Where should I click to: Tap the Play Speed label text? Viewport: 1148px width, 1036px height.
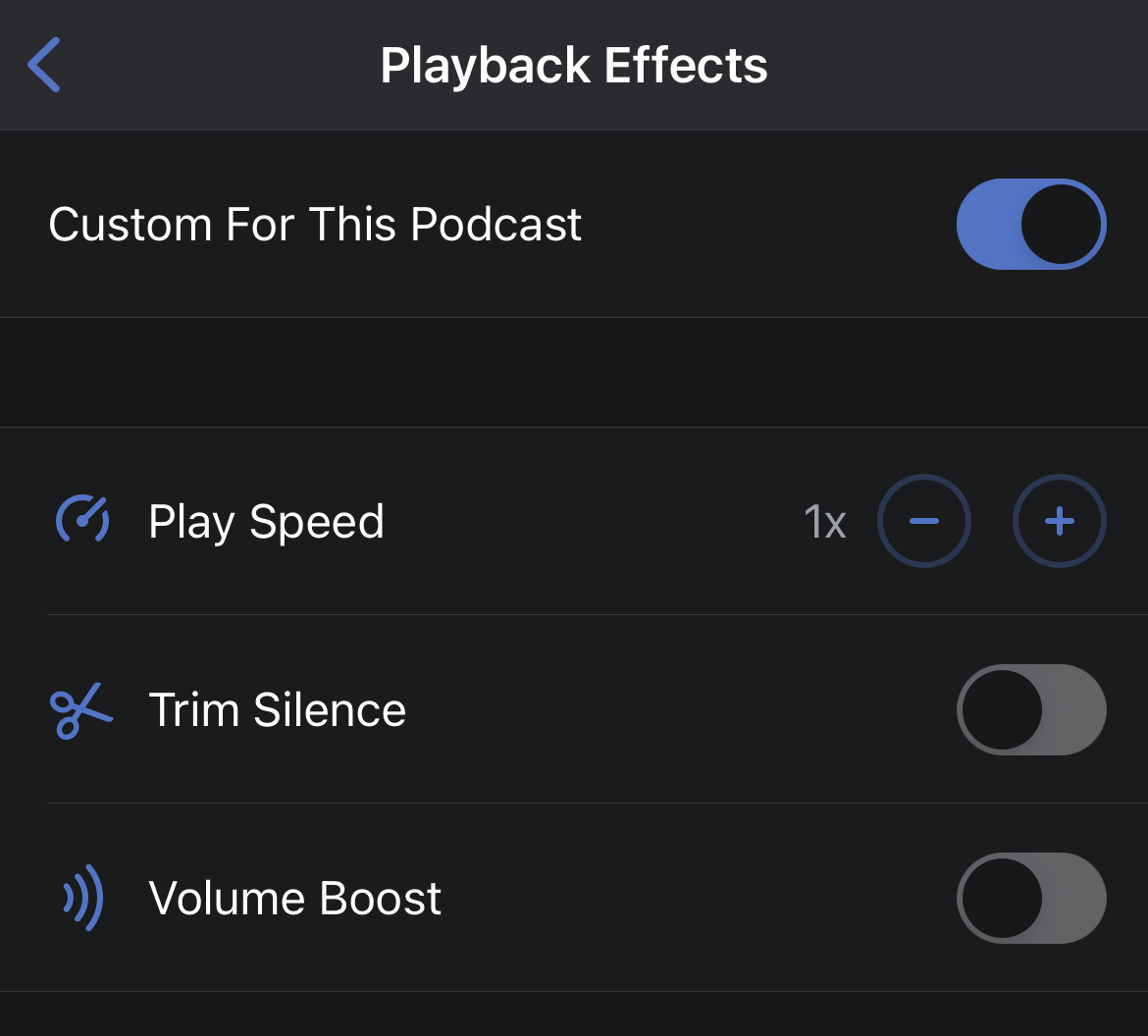tap(266, 522)
